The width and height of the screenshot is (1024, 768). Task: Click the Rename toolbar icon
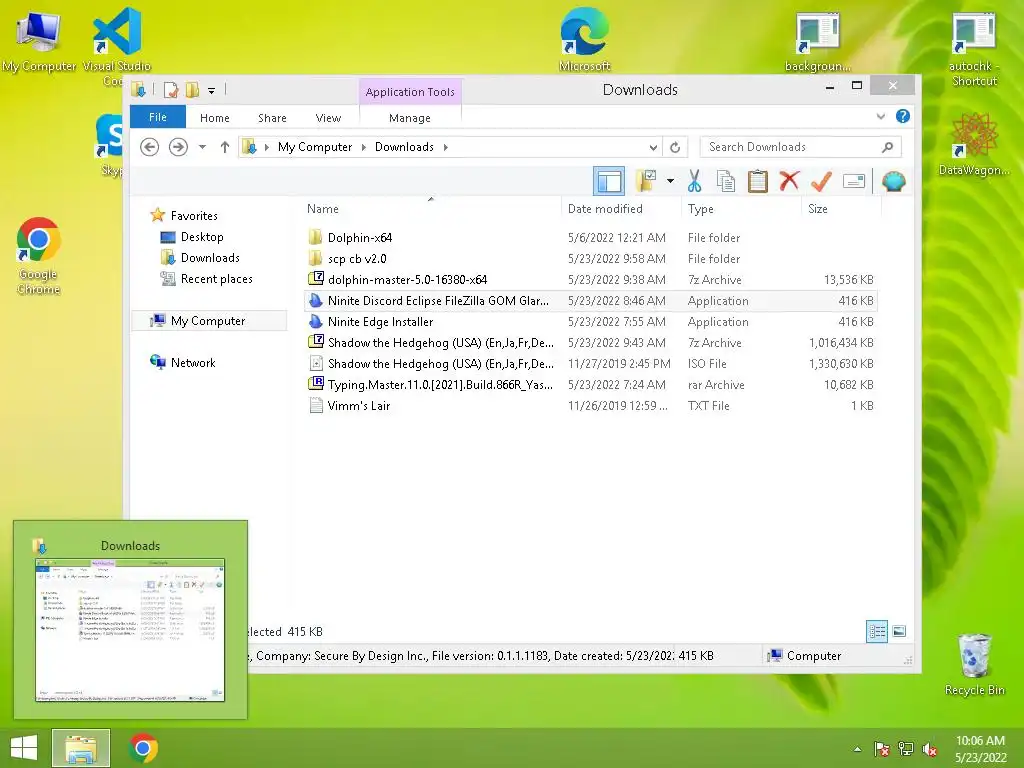[x=854, y=181]
